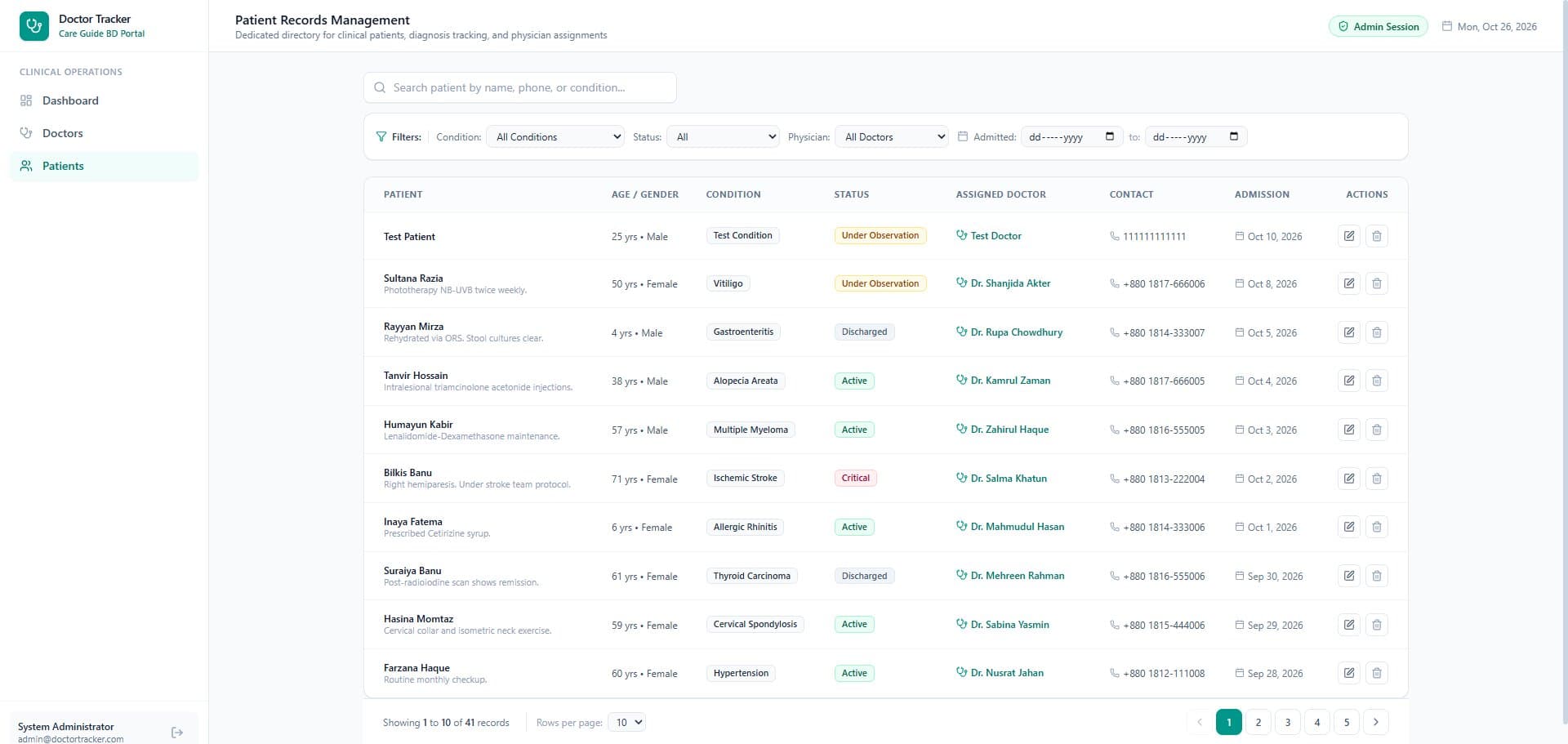Delete Bilkis Banu's record

tap(1377, 479)
